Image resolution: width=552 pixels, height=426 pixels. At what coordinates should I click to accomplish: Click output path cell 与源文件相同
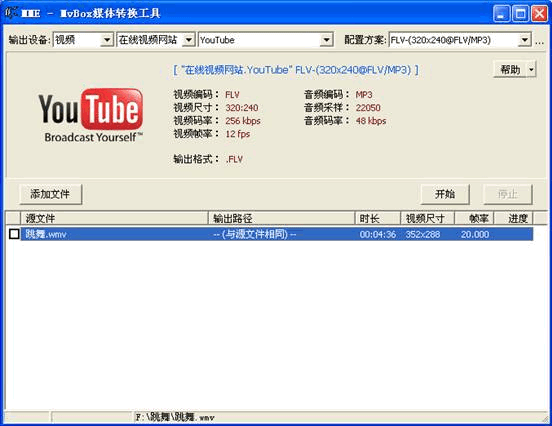tap(255, 234)
